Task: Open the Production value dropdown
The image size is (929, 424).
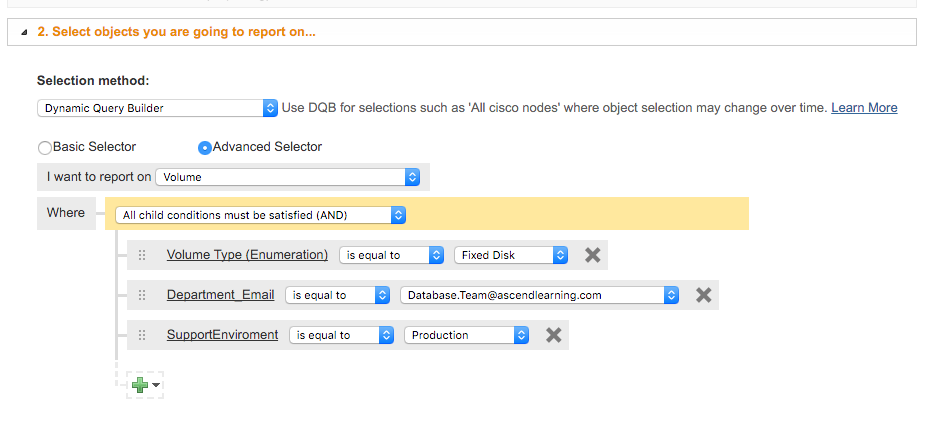Action: [466, 335]
